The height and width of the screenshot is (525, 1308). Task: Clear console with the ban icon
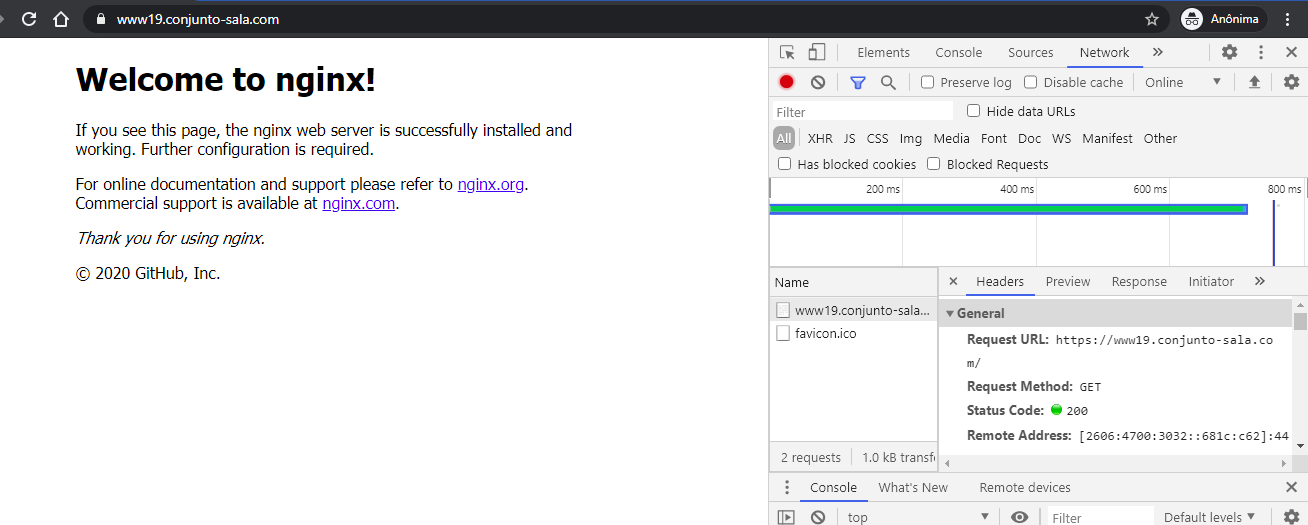[818, 517]
